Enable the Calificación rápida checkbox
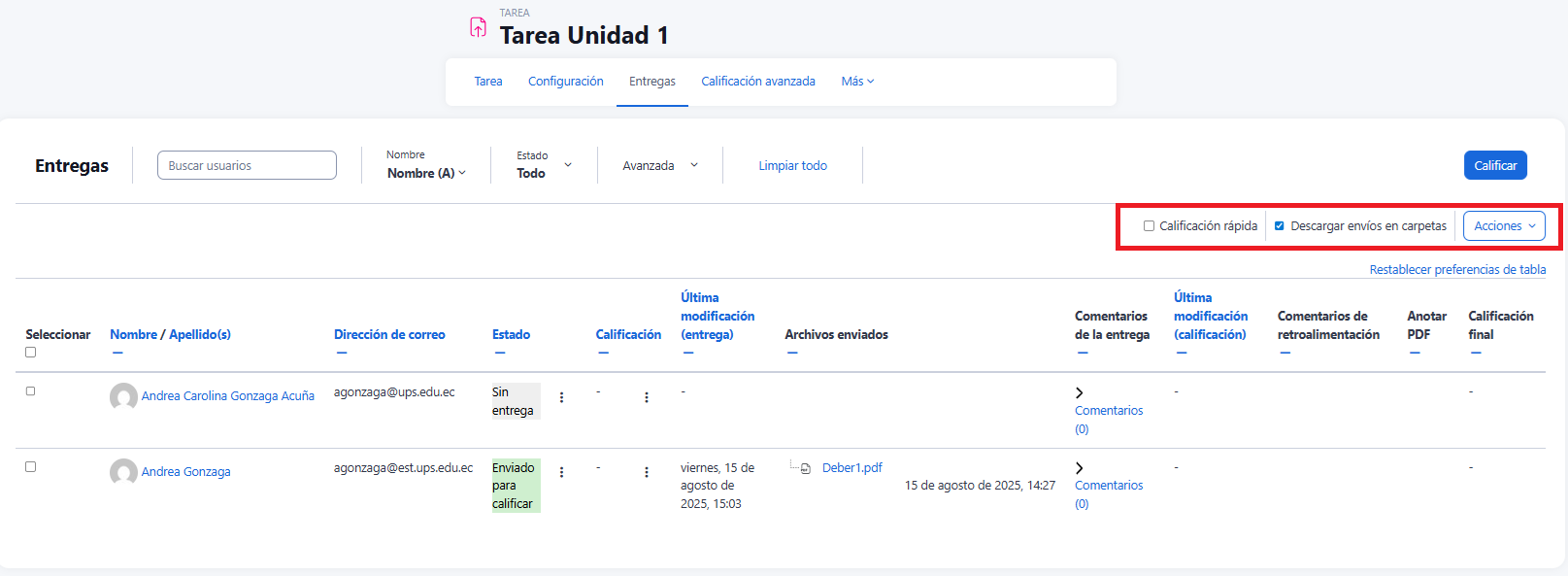The width and height of the screenshot is (1568, 576). pyautogui.click(x=1149, y=226)
